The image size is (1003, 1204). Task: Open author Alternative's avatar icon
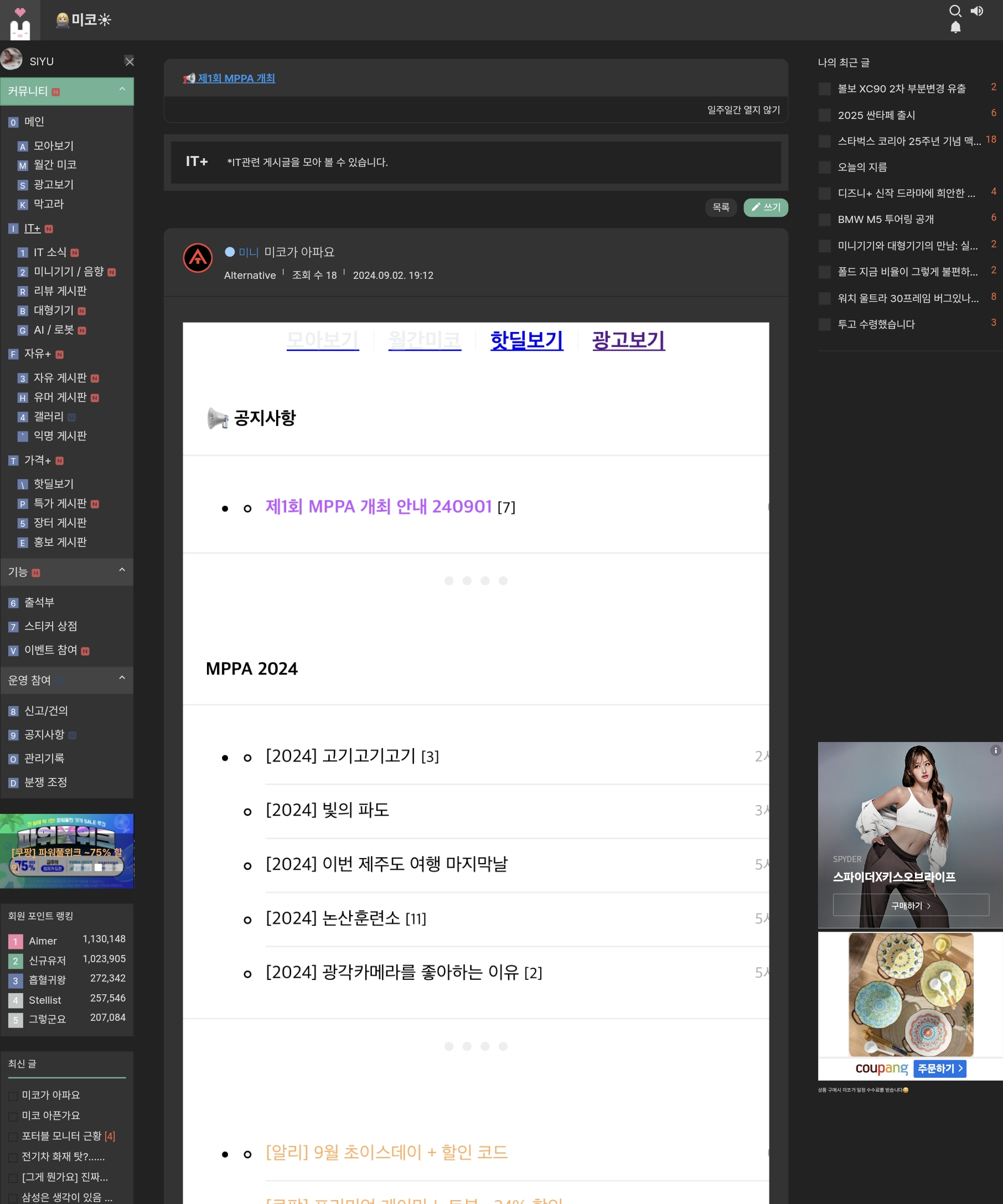click(198, 258)
